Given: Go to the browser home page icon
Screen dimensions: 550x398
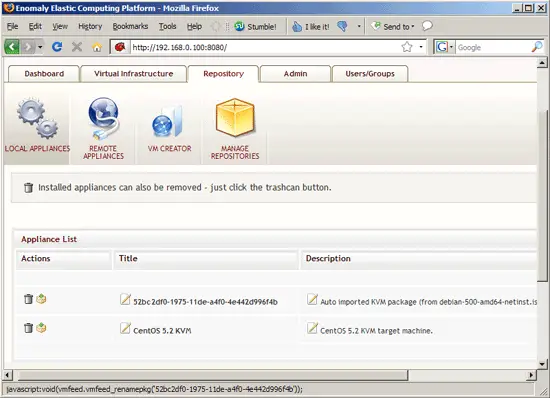Looking at the screenshot, I should point(97,47).
